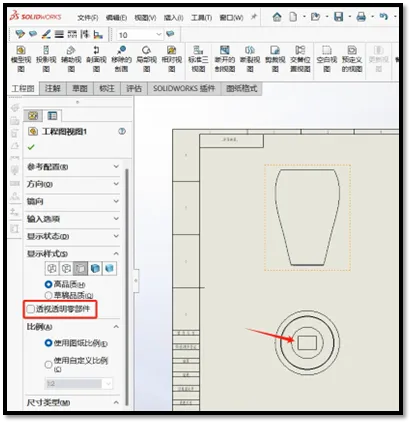Image resolution: width=412 pixels, height=424 pixels.
Task: Select the 剖面视图 (Section View) tool
Action: 96,59
